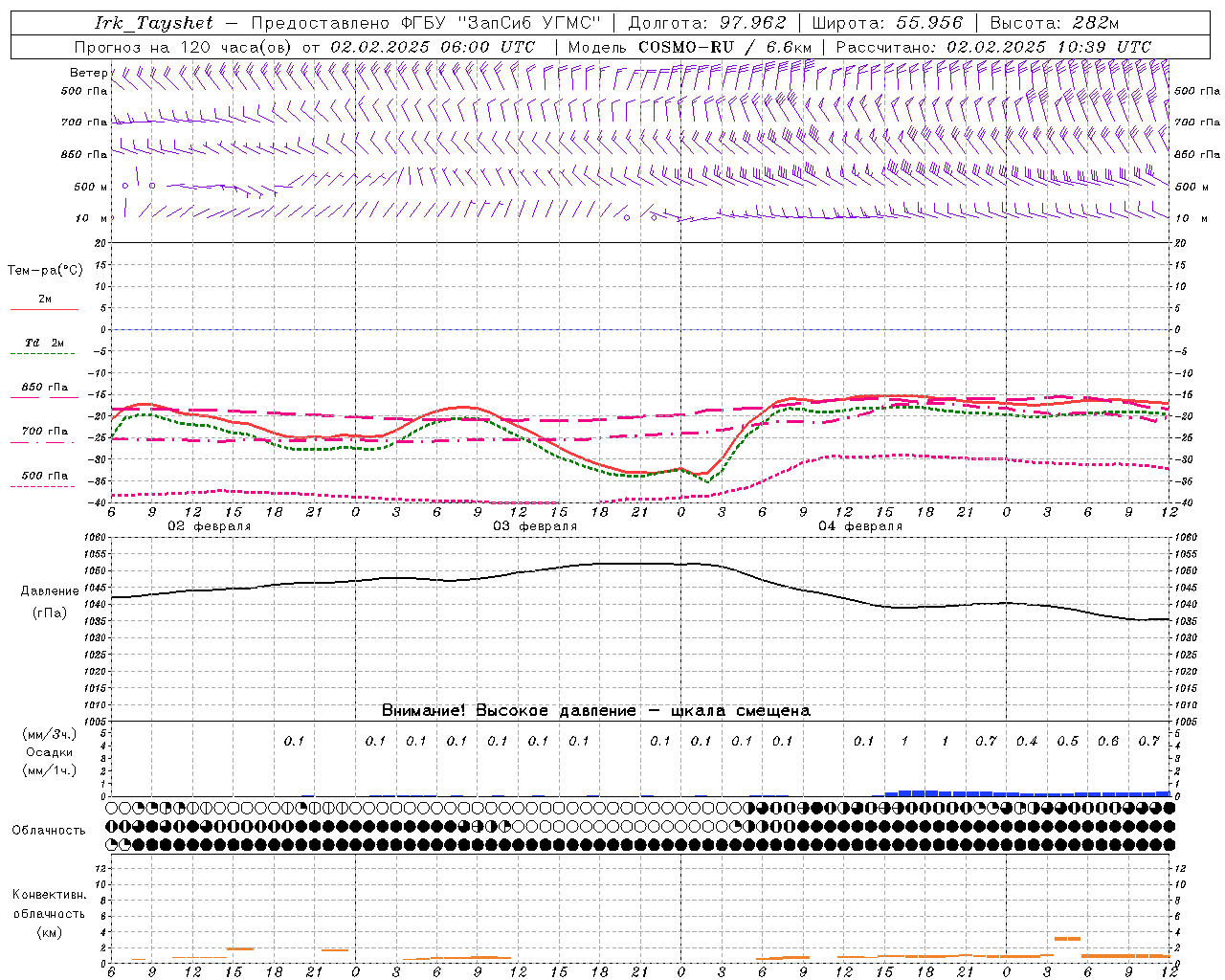Click the (мм/1ч.) unit label
Image resolution: width=1225 pixels, height=980 pixels.
pos(49,770)
